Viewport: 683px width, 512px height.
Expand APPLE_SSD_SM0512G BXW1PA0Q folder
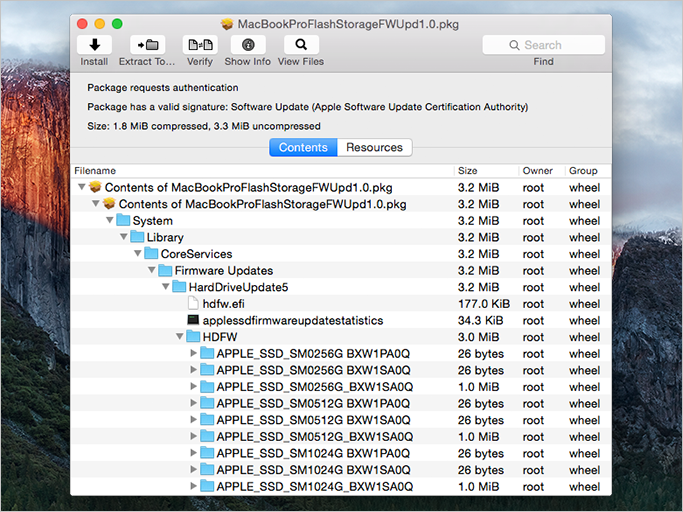pyautogui.click(x=193, y=403)
